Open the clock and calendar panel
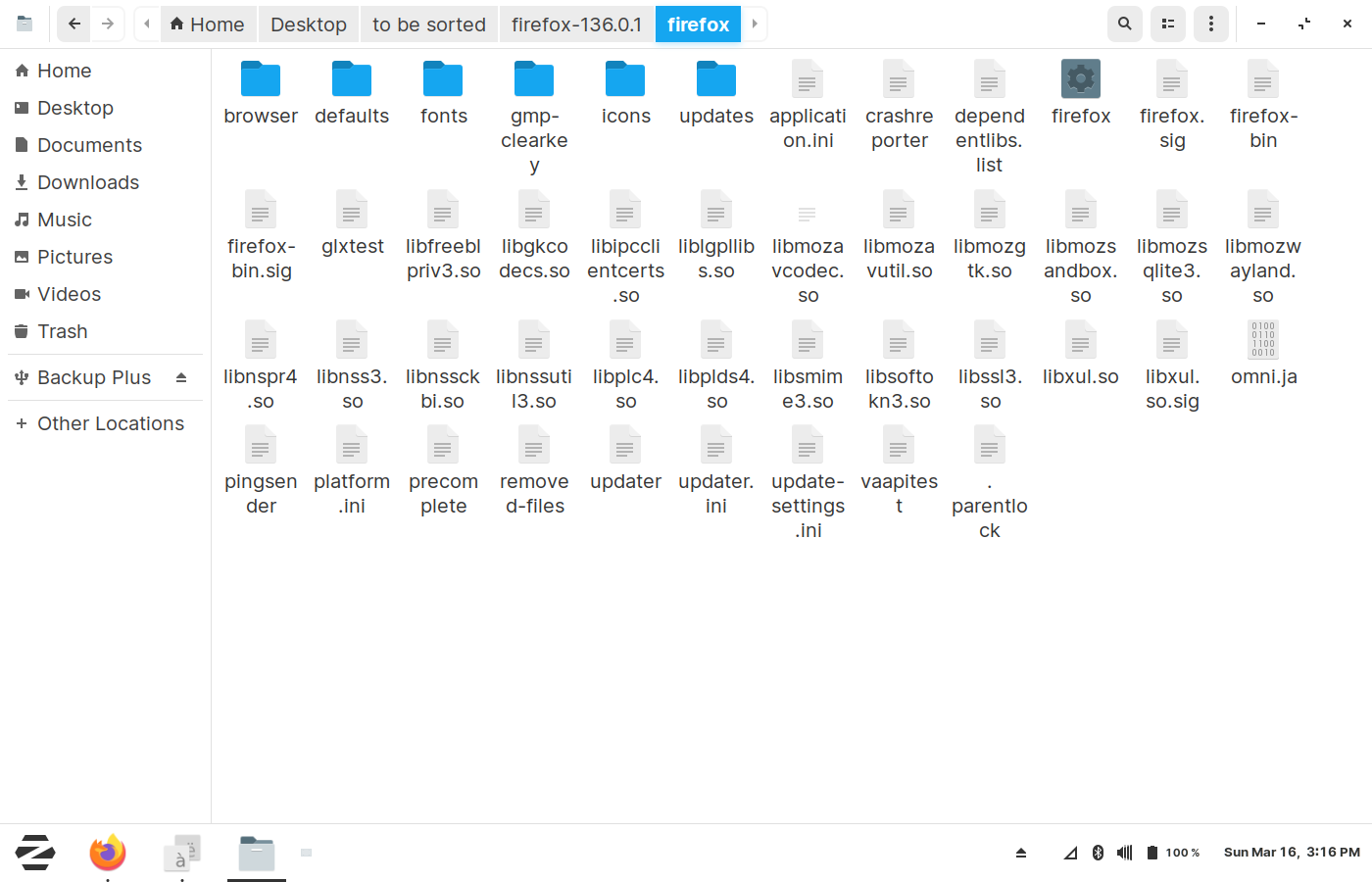The image size is (1372, 882). (1292, 853)
